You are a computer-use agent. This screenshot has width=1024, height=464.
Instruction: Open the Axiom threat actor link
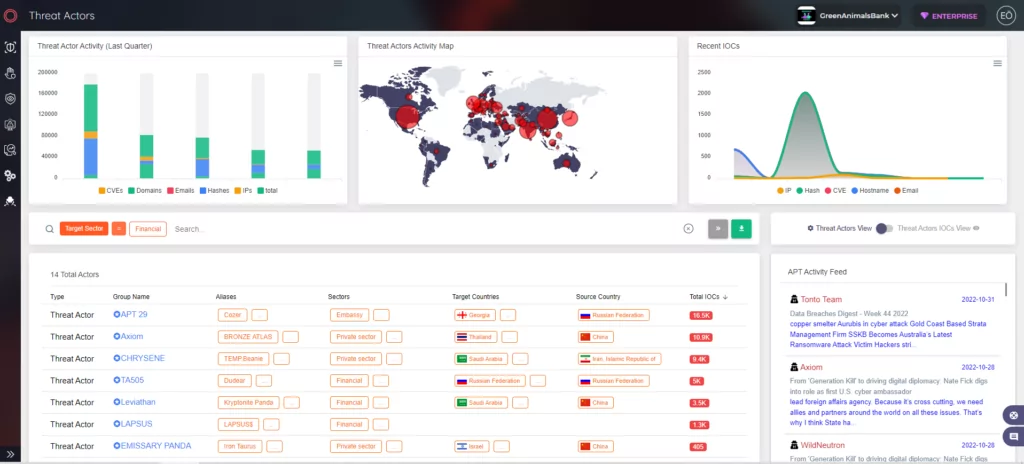click(x=132, y=337)
